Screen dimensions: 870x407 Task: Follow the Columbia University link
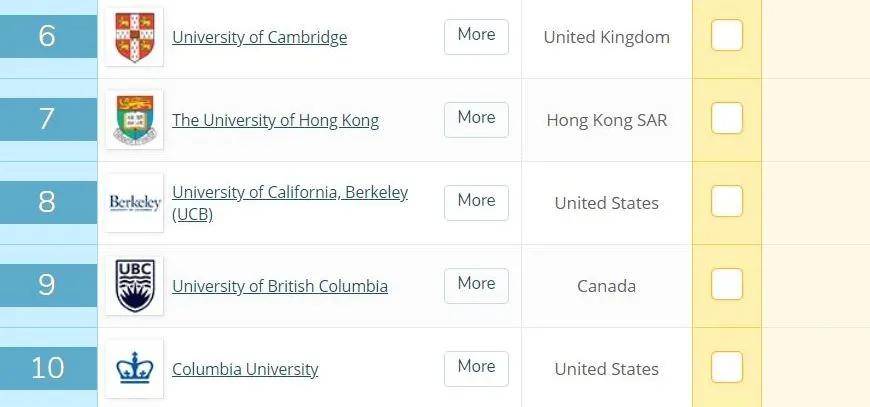(x=245, y=369)
